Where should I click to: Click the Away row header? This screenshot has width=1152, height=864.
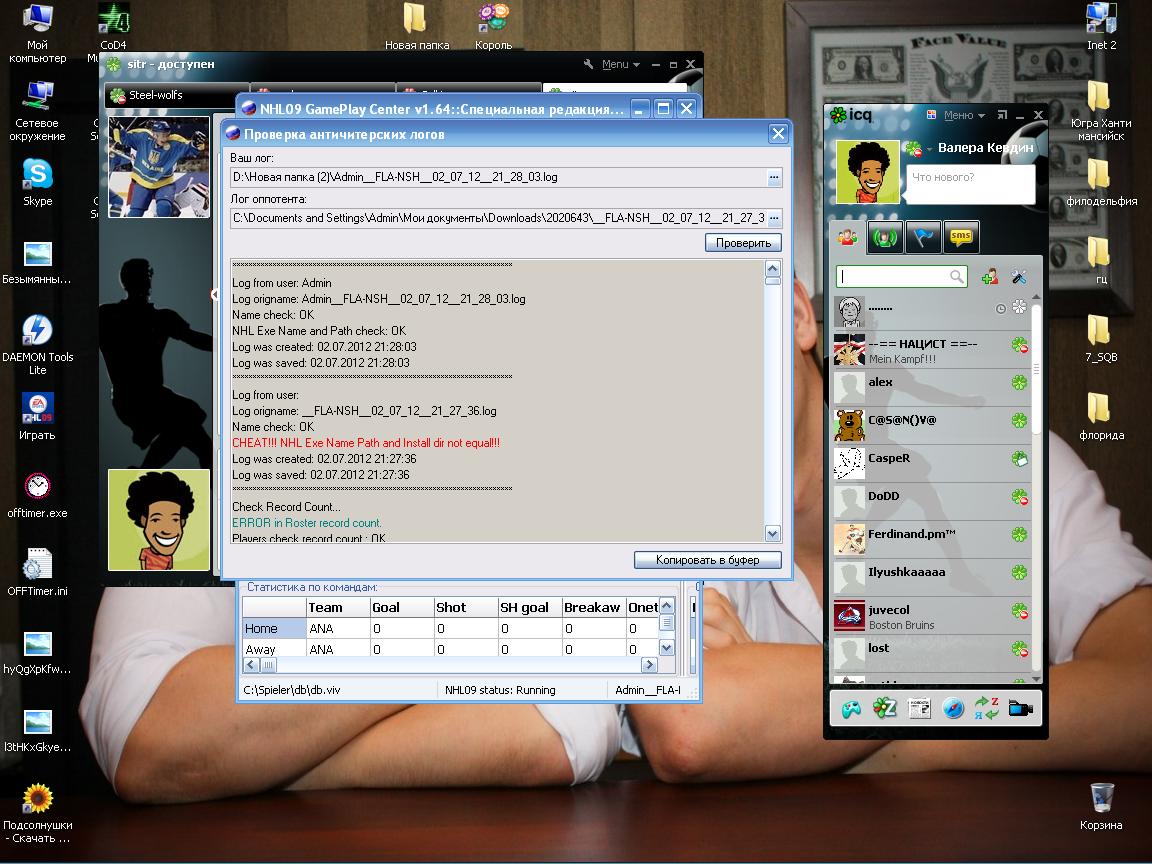point(274,649)
